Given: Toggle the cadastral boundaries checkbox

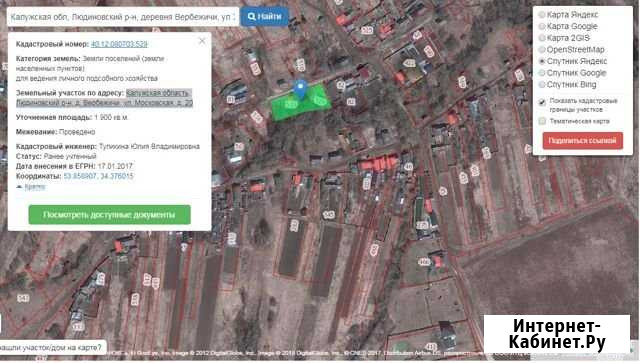Looking at the screenshot, I should [x=542, y=102].
